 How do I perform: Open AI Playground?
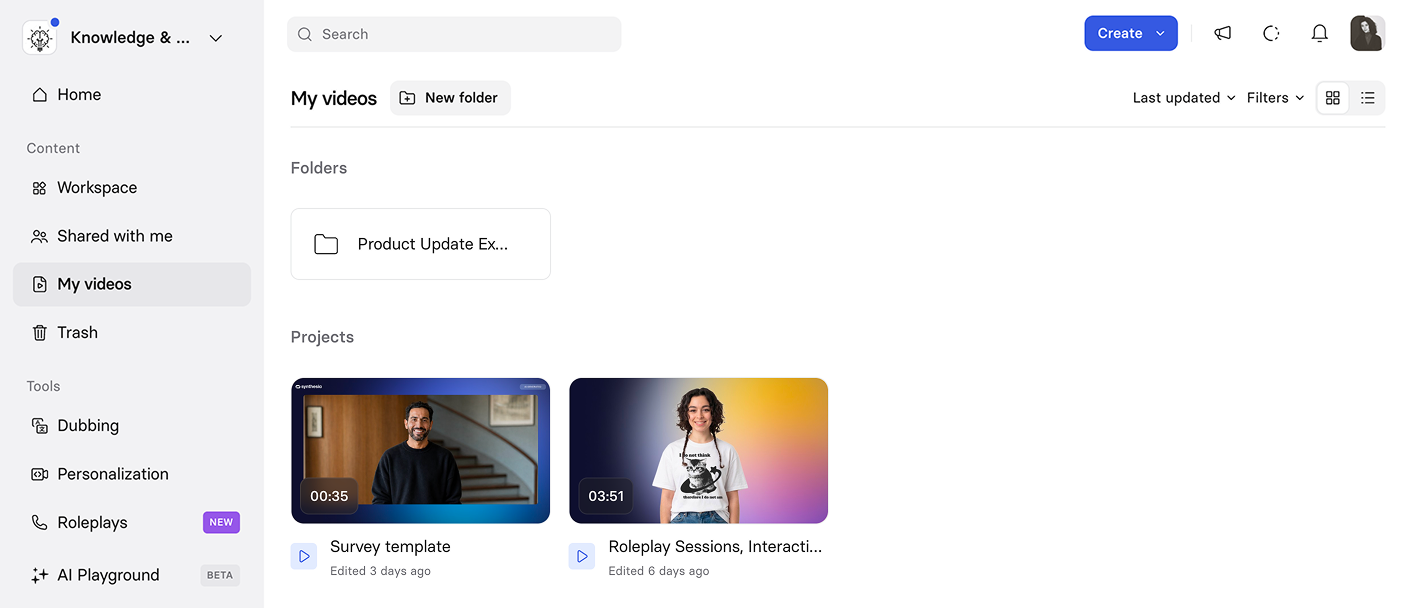pyautogui.click(x=132, y=575)
